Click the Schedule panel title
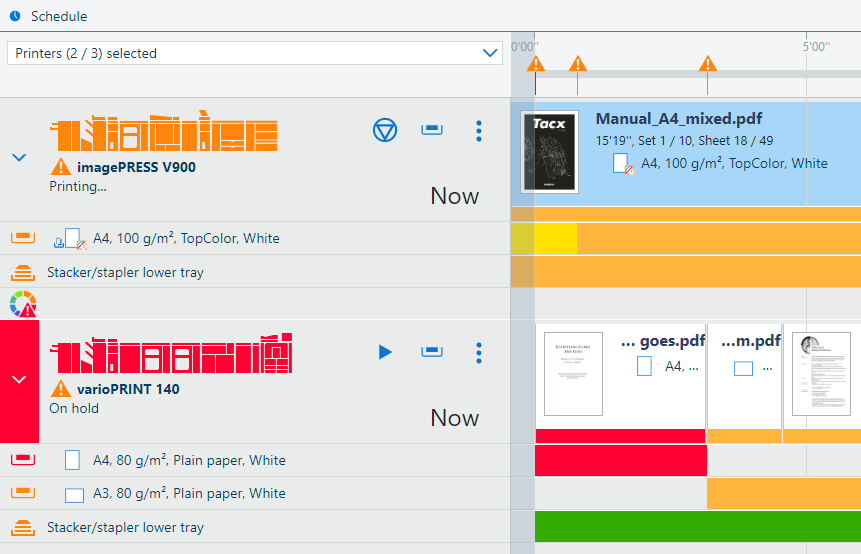 coord(59,16)
